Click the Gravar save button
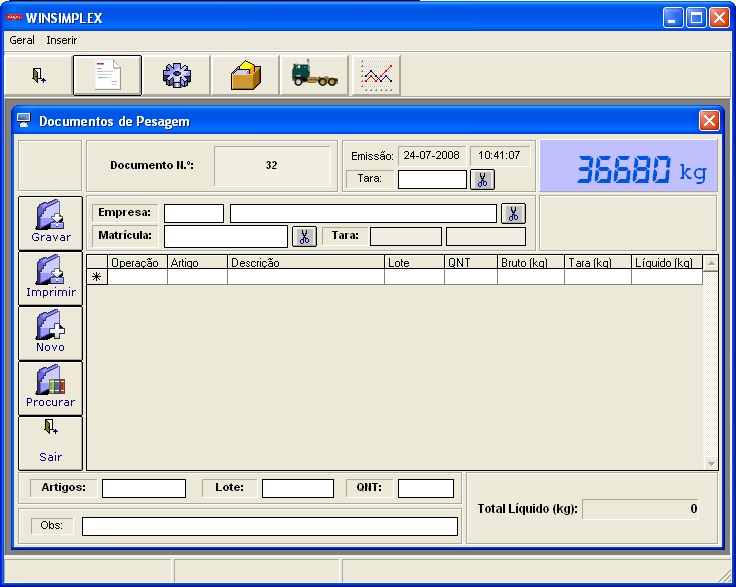The width and height of the screenshot is (736, 587). pyautogui.click(x=51, y=223)
